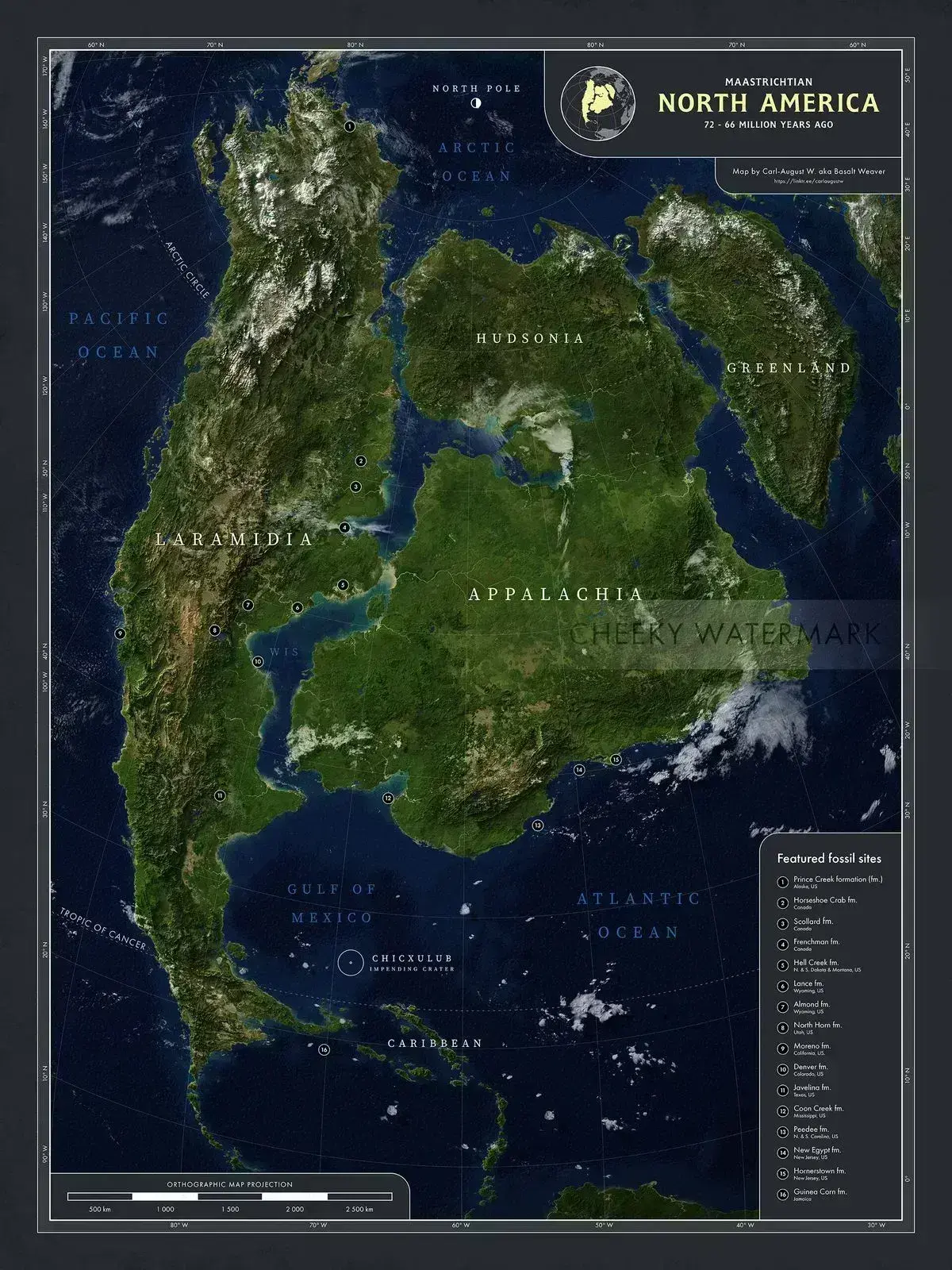Click map marker 14 on the map
This screenshot has width=952, height=1270.
[x=580, y=770]
